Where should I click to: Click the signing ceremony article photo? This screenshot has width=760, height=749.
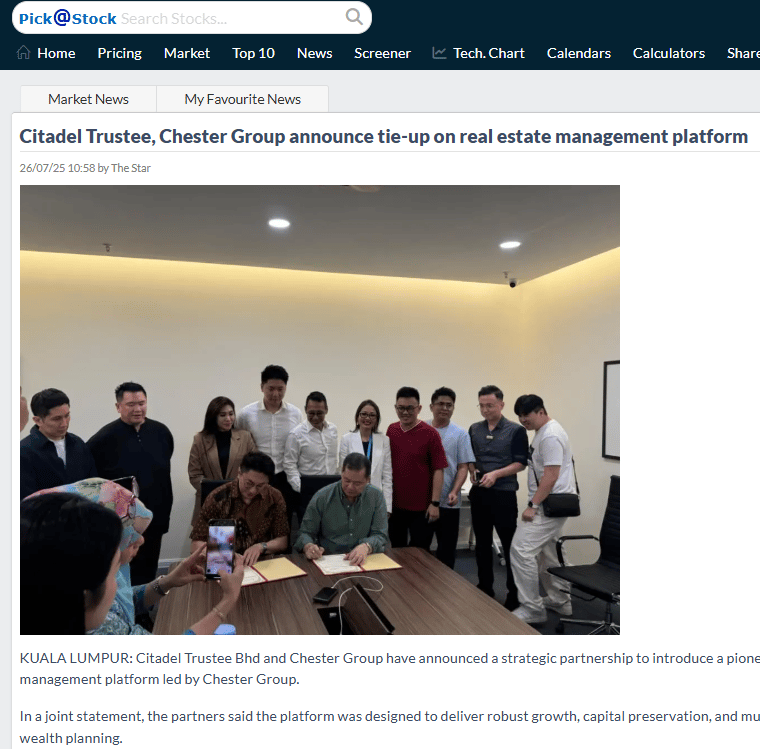click(x=319, y=410)
